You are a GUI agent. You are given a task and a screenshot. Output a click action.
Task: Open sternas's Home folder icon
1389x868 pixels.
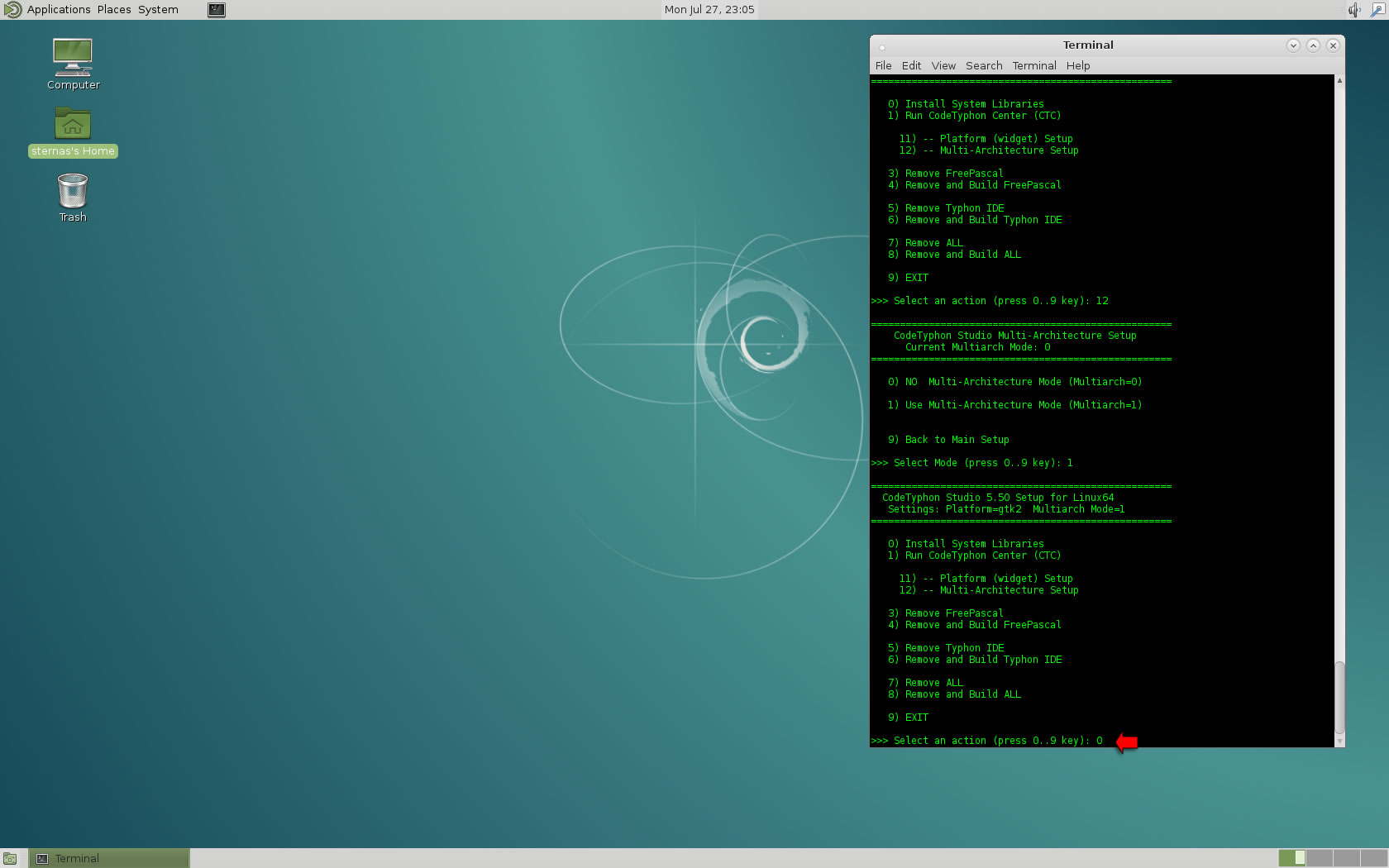pos(73,131)
